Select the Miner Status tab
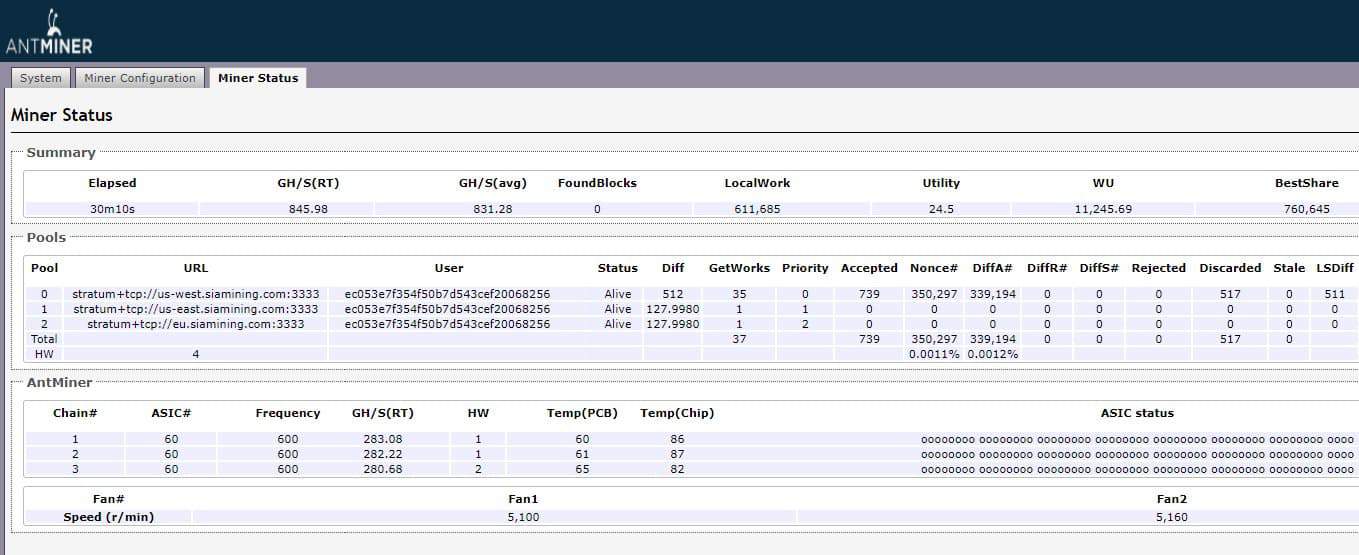The image size is (1359, 555). pos(258,78)
